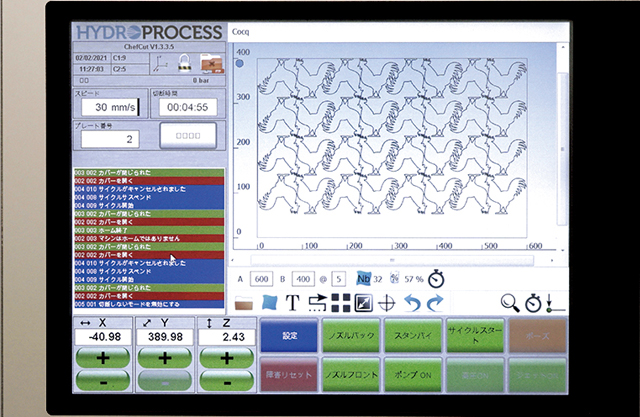This screenshot has width=640, height=417.
Task: Click the crosshair origin icon
Action: pos(387,302)
